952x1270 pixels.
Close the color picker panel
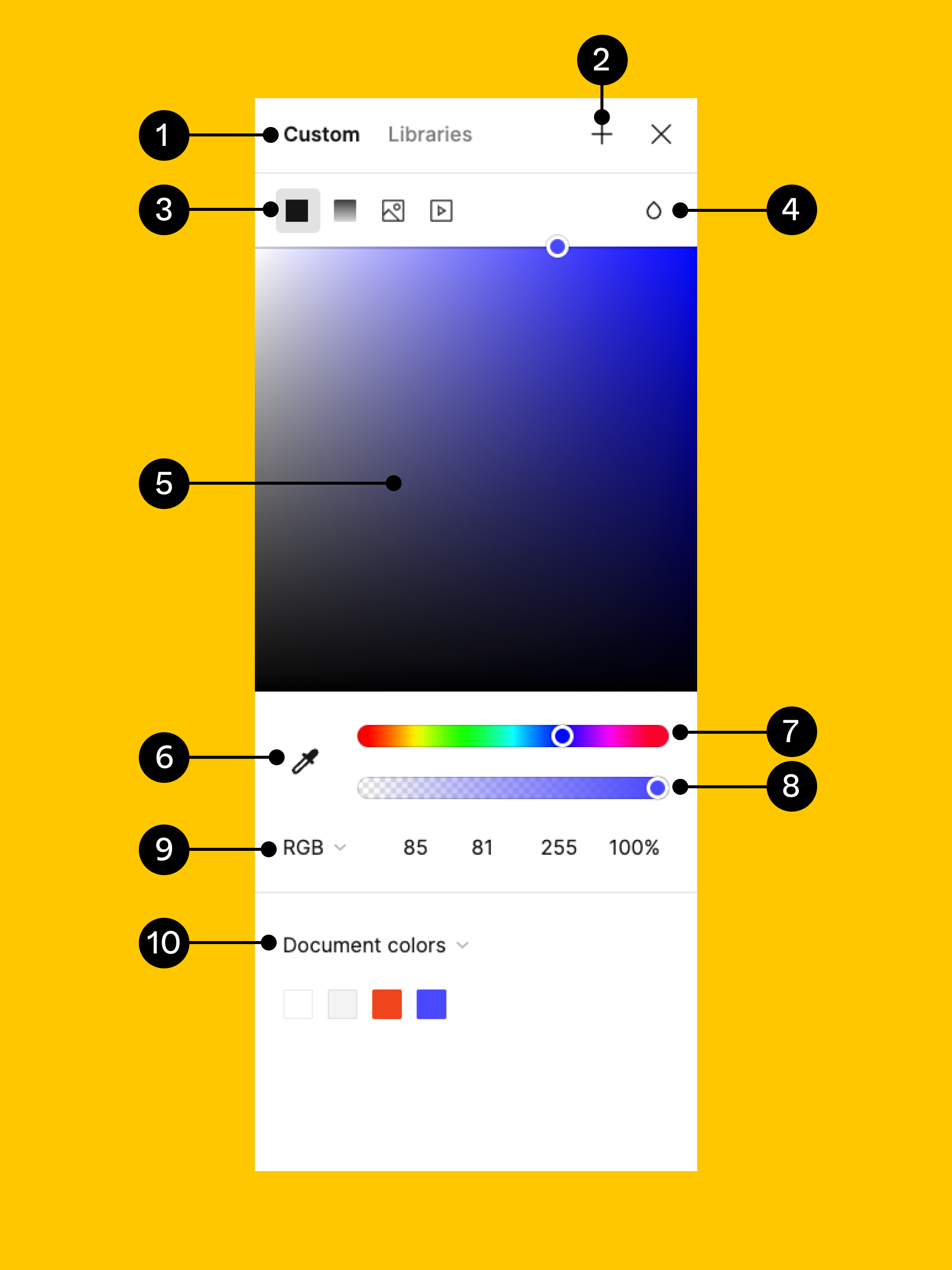[660, 134]
